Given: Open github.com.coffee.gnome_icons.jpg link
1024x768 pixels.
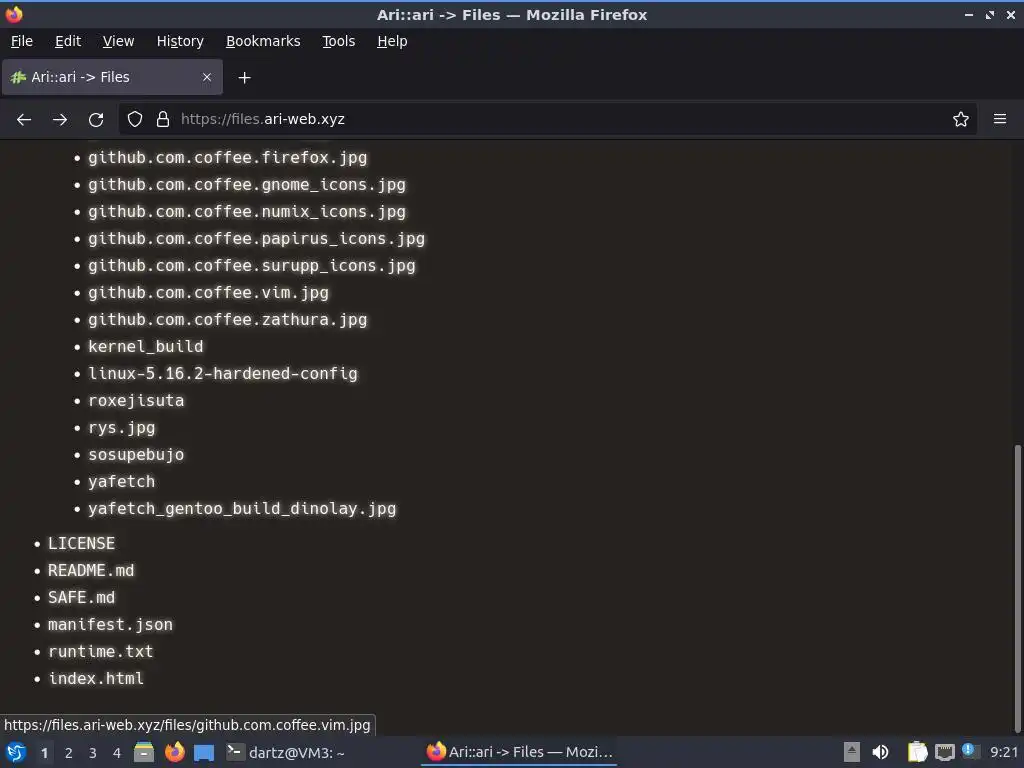Looking at the screenshot, I should point(247,185).
